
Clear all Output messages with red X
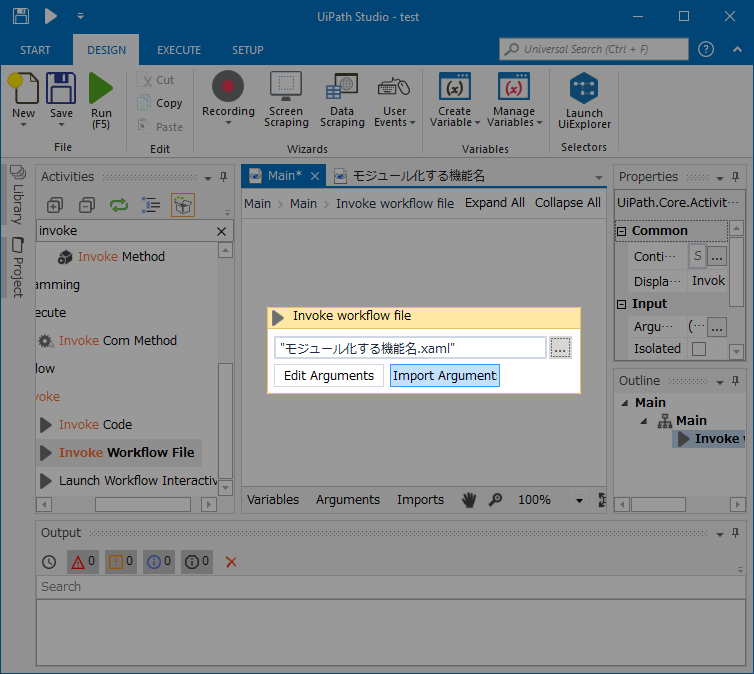[x=231, y=562]
